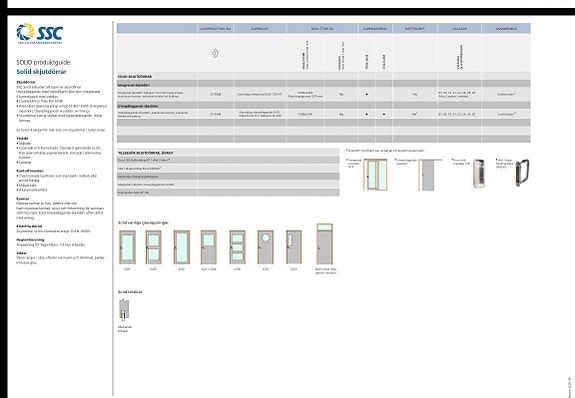Screen dimensions: 575x398
Task: Click the 'Ytskikt' section heading
Action: pyautogui.click(x=22, y=138)
